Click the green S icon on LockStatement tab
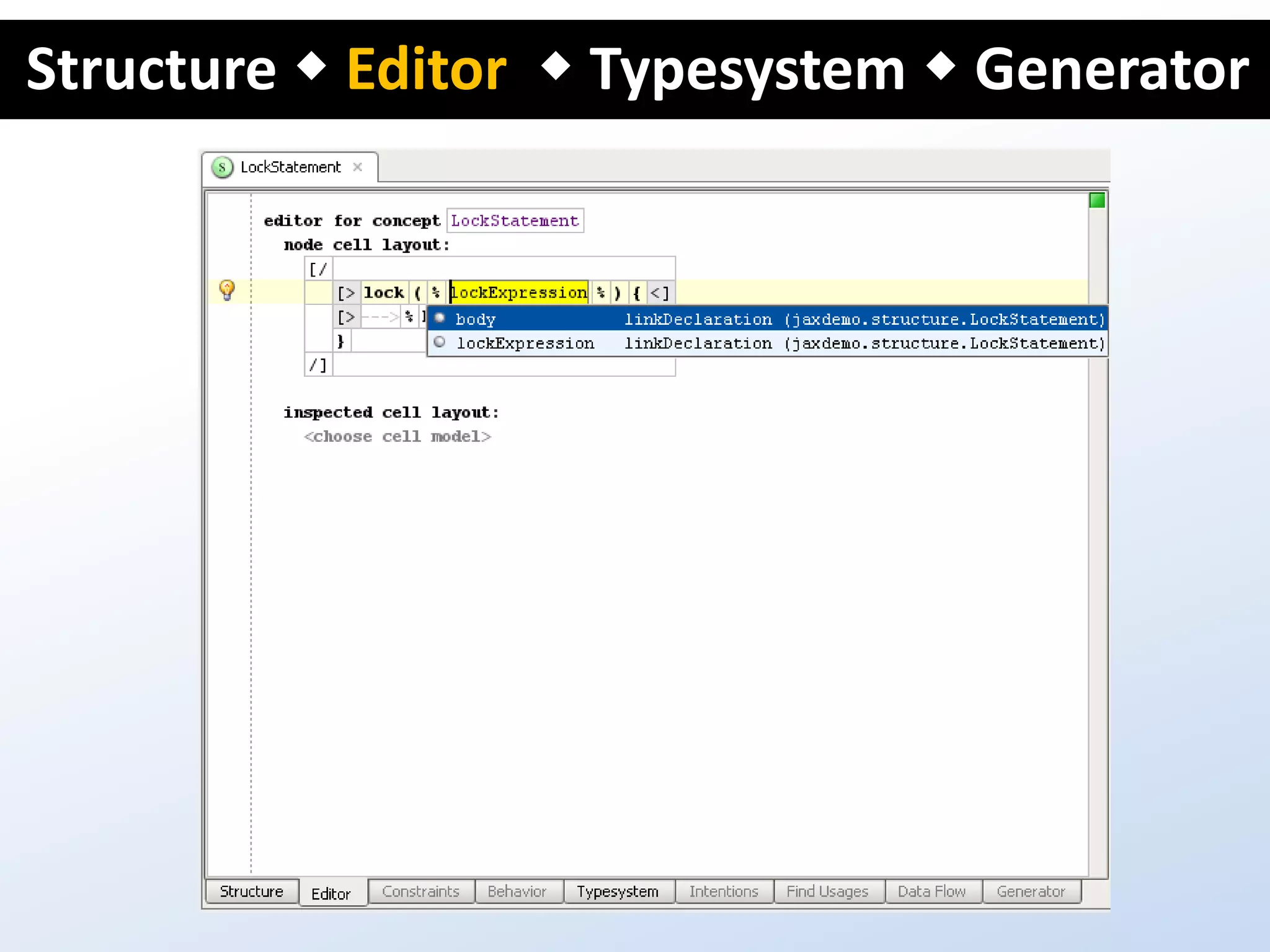Screen dimensions: 1270x952 click(222, 167)
